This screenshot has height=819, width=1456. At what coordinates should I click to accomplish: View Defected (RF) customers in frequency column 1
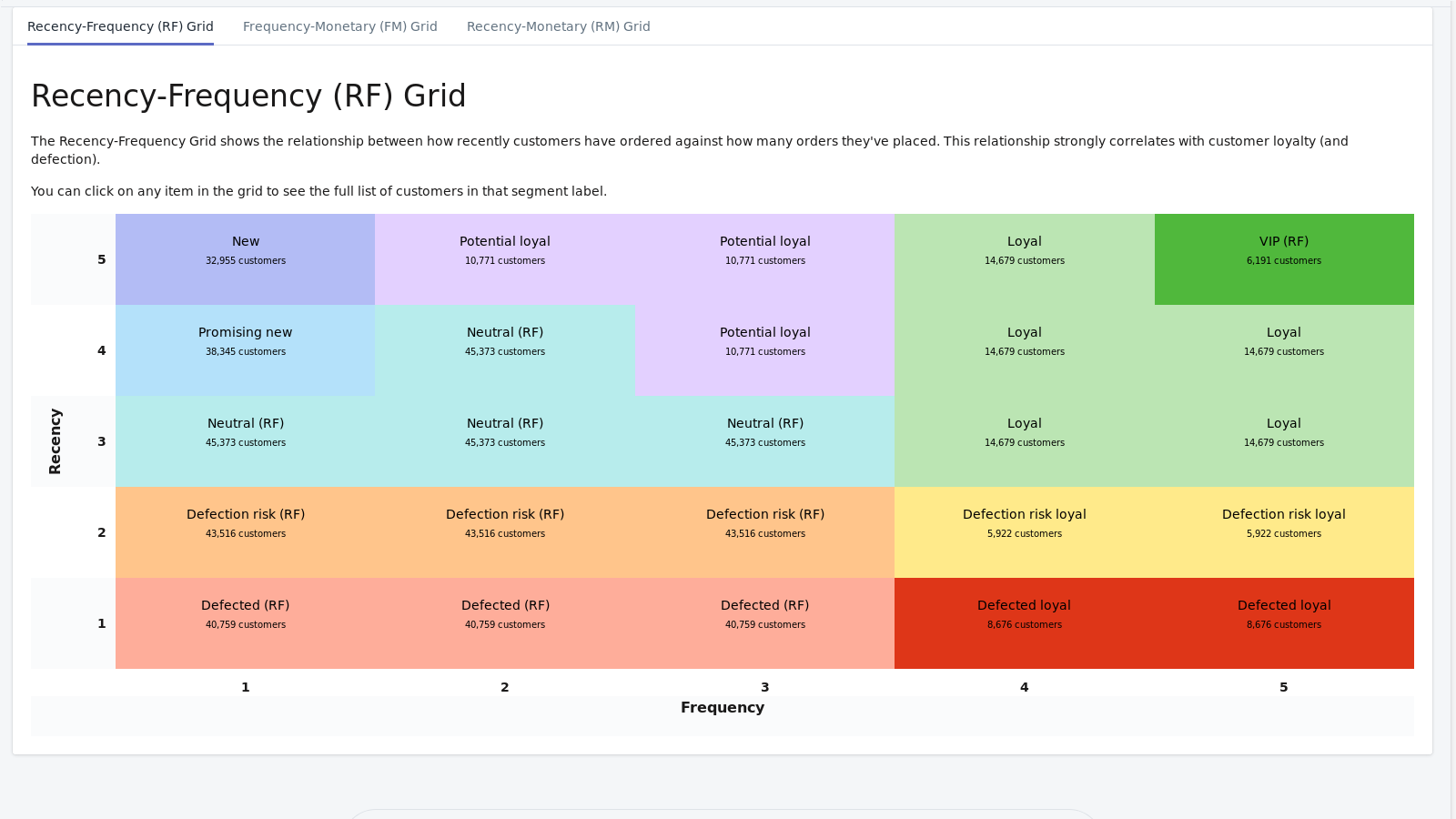246,623
